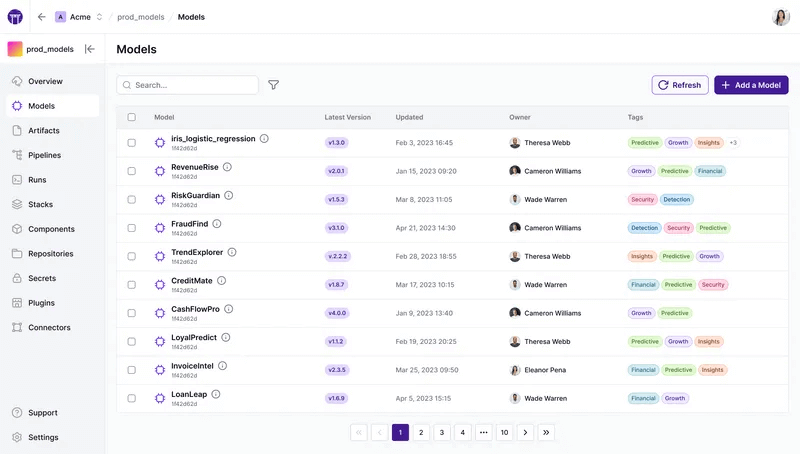Click the filter funnel icon
The image size is (800, 454).
pos(273,85)
